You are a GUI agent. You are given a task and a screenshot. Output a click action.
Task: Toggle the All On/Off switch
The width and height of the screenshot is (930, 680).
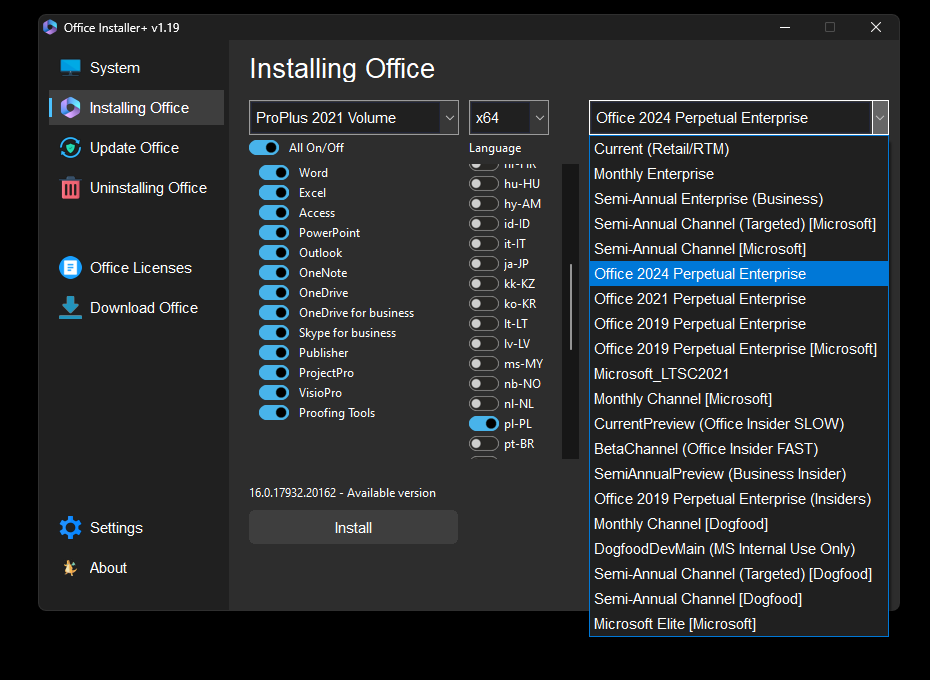(264, 148)
